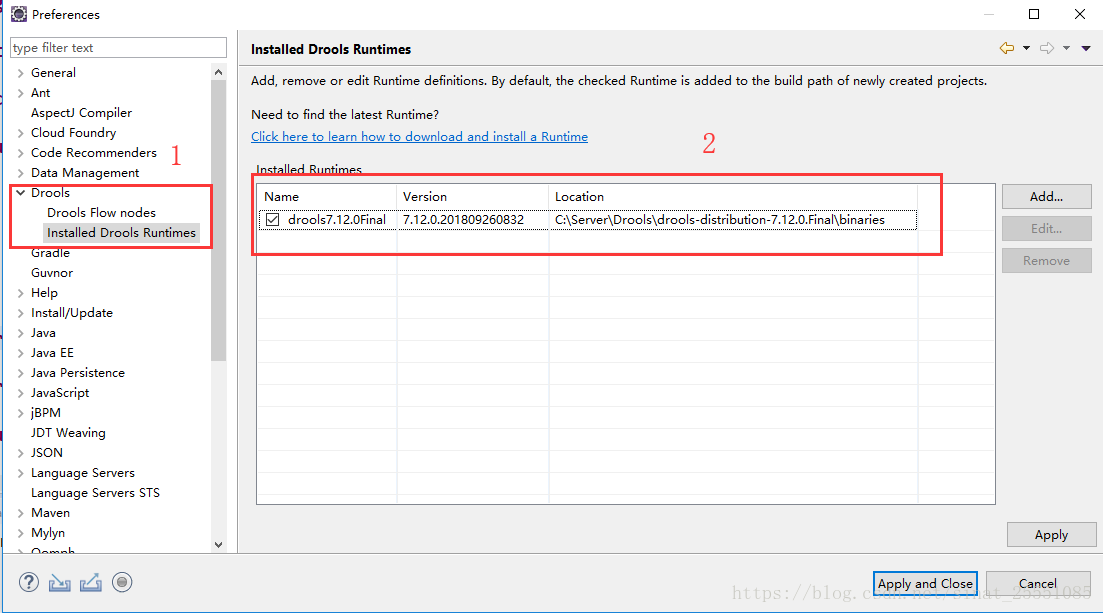The width and height of the screenshot is (1103, 613).
Task: Expand the Install/Update node
Action: 20,313
